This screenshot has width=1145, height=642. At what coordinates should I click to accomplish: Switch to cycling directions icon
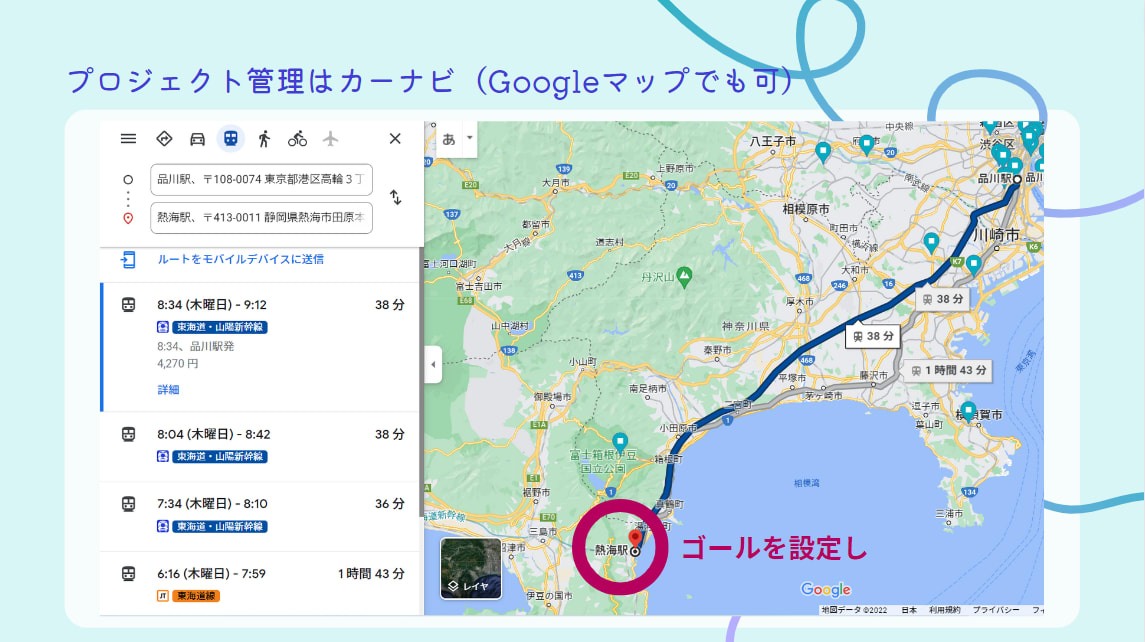click(297, 139)
